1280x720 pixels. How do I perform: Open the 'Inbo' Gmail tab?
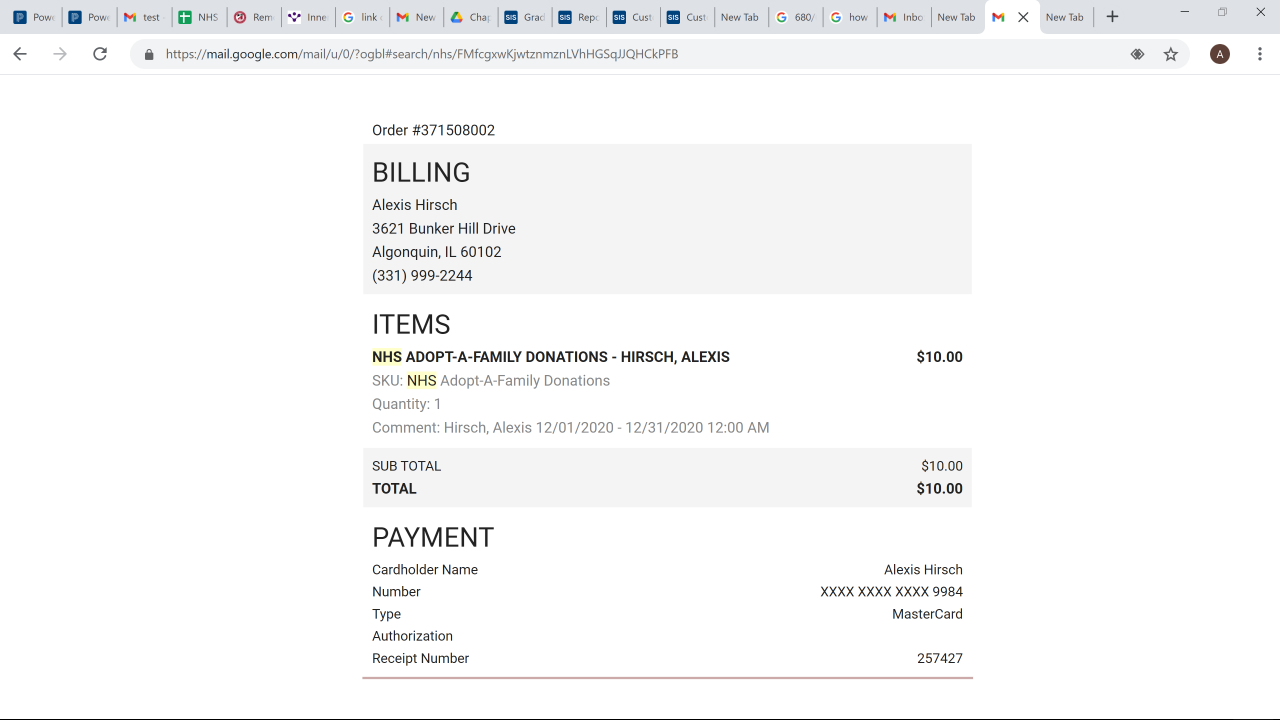pyautogui.click(x=903, y=17)
